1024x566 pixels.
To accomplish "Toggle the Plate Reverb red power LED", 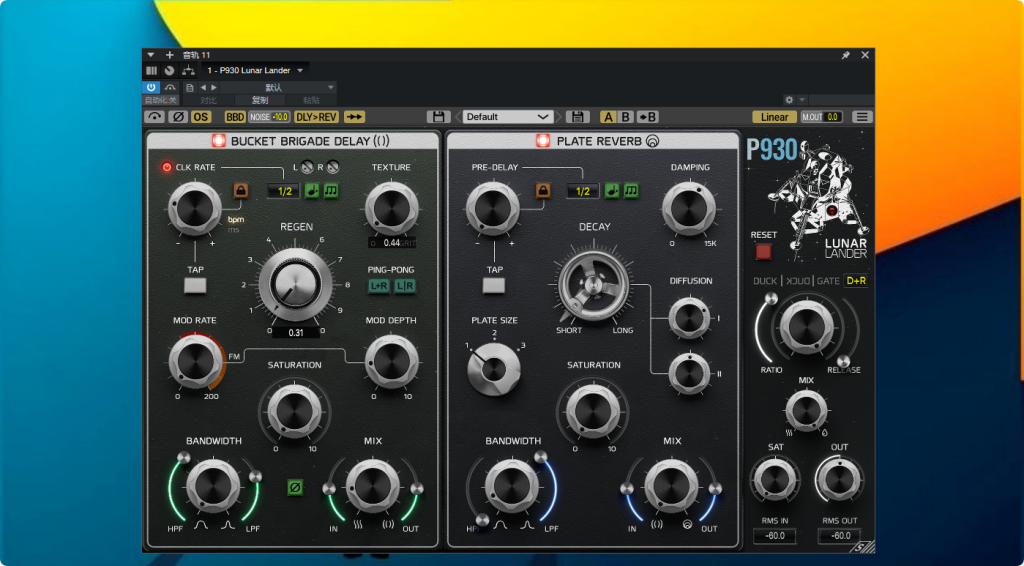I will (x=543, y=141).
